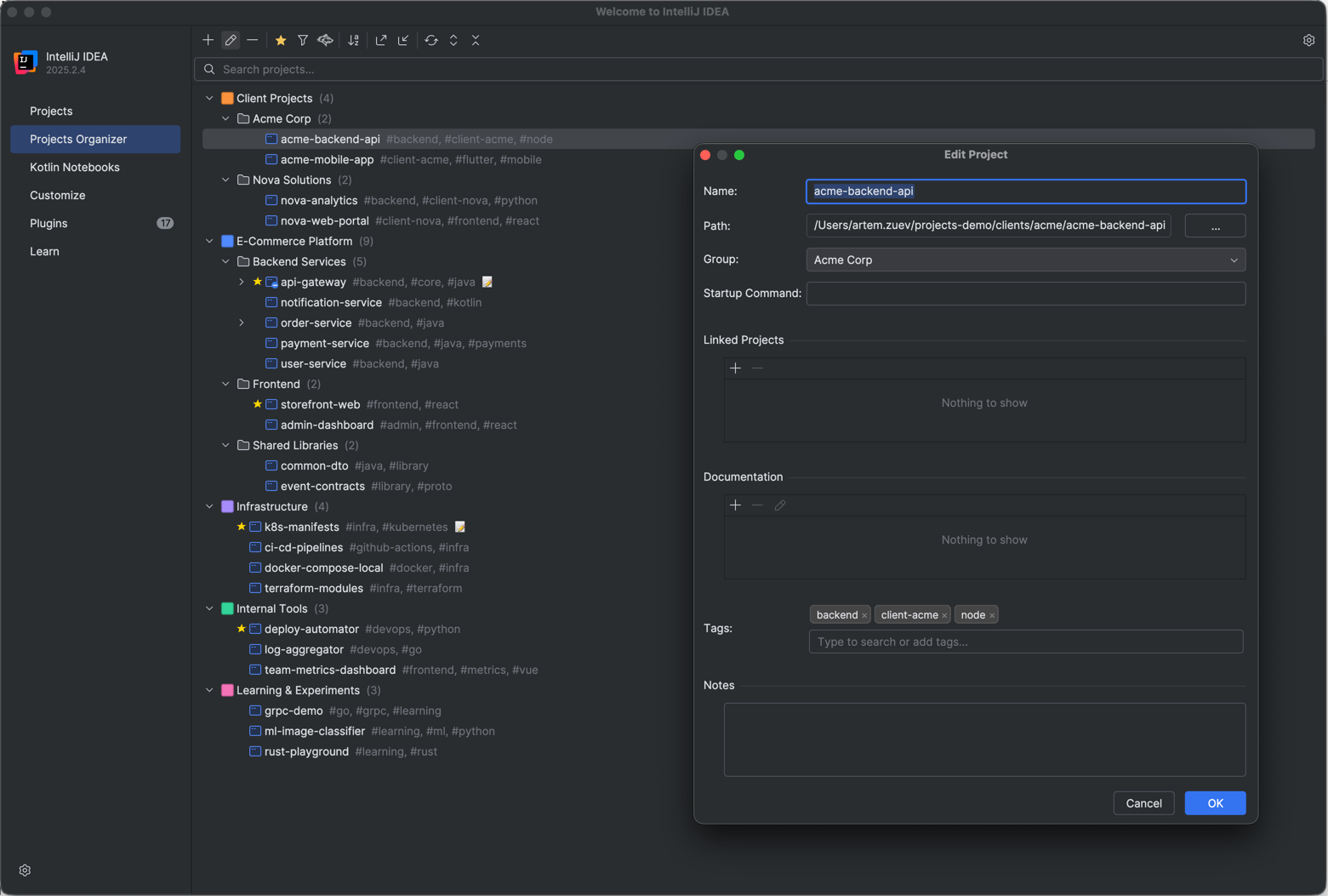The height and width of the screenshot is (896, 1328).
Task: Click the Startup Command input field
Action: 1026,294
